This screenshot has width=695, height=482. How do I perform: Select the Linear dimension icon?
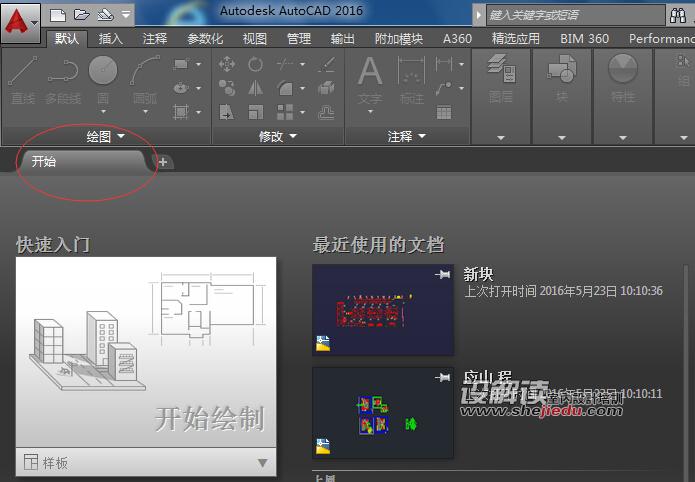444,65
